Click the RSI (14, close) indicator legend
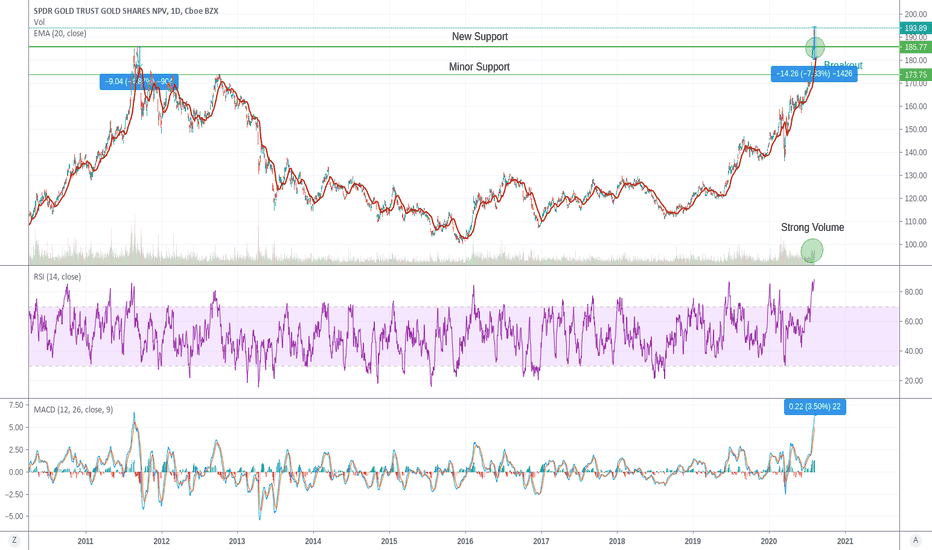 [x=57, y=276]
